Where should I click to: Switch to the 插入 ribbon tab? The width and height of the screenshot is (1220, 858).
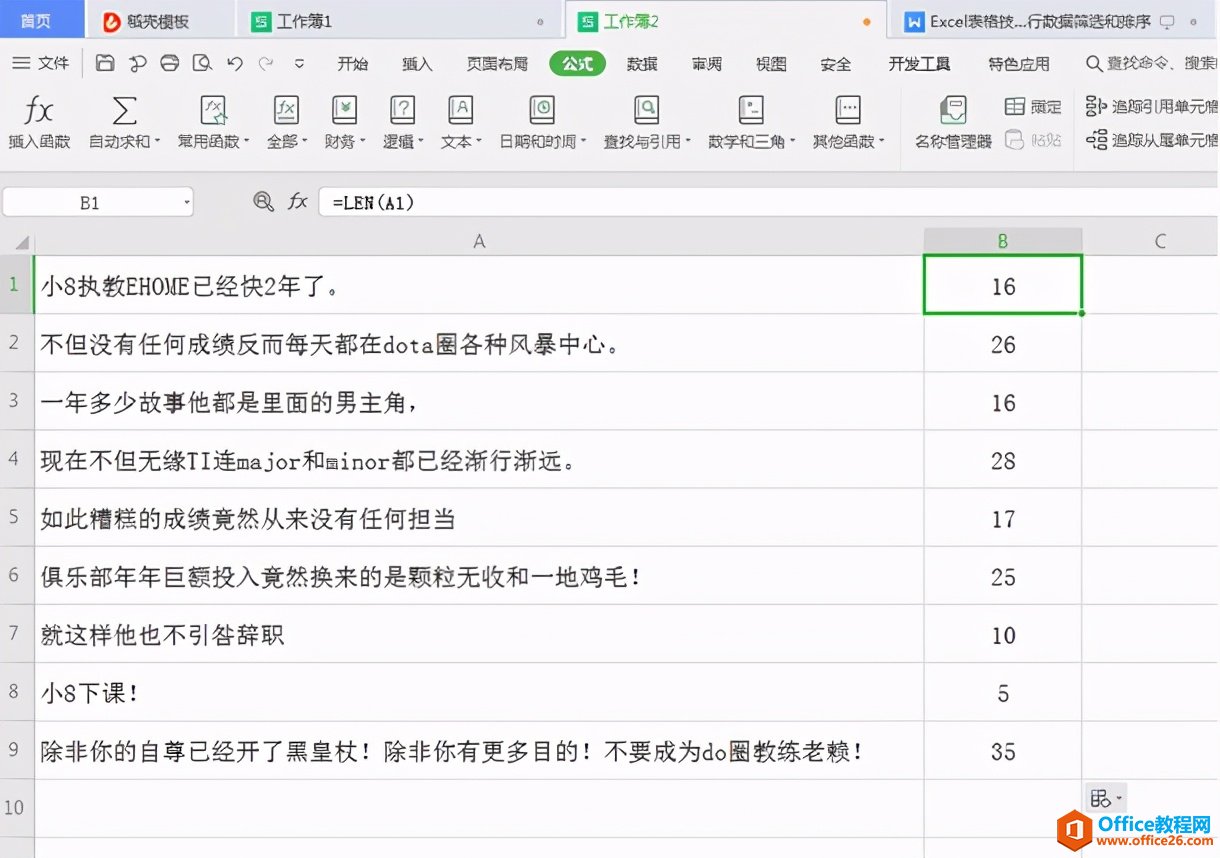tap(417, 64)
